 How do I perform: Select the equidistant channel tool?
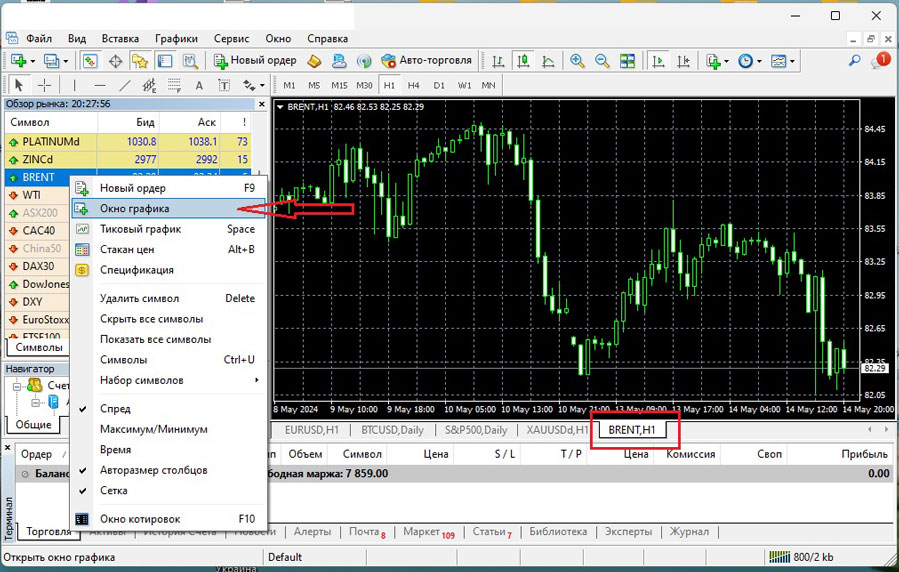pos(149,85)
